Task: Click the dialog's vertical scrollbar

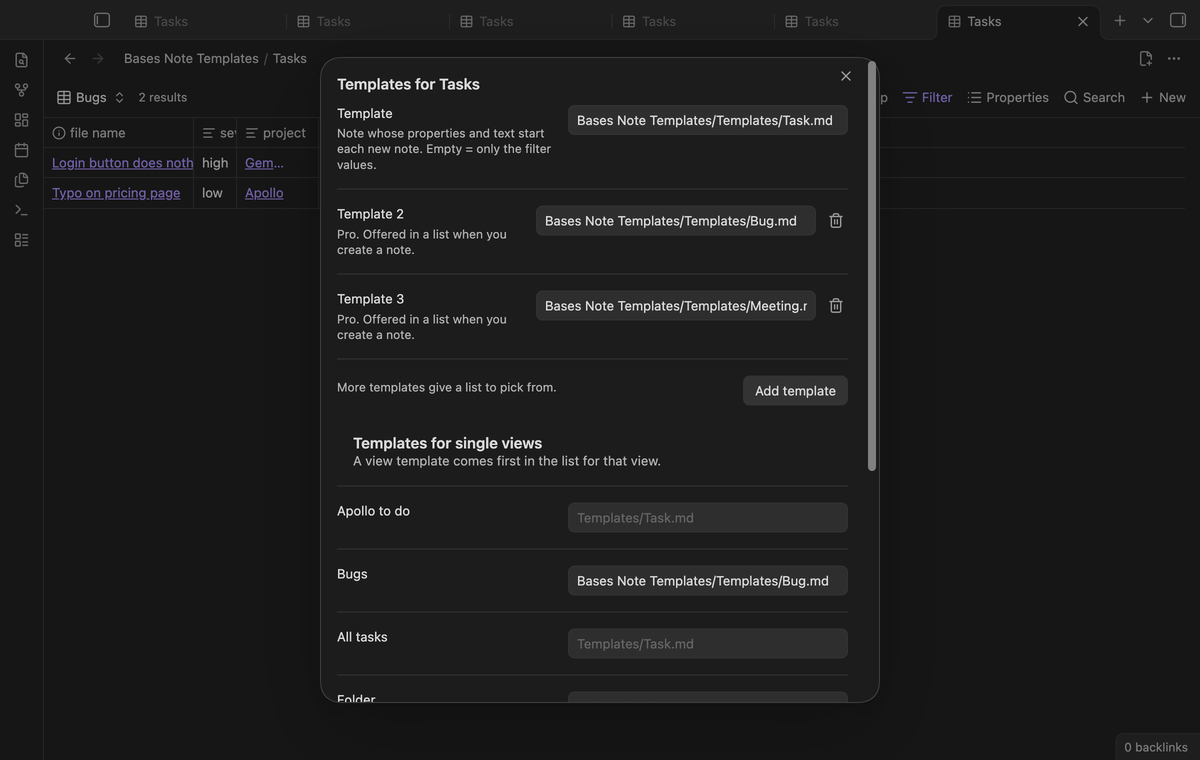Action: click(872, 267)
